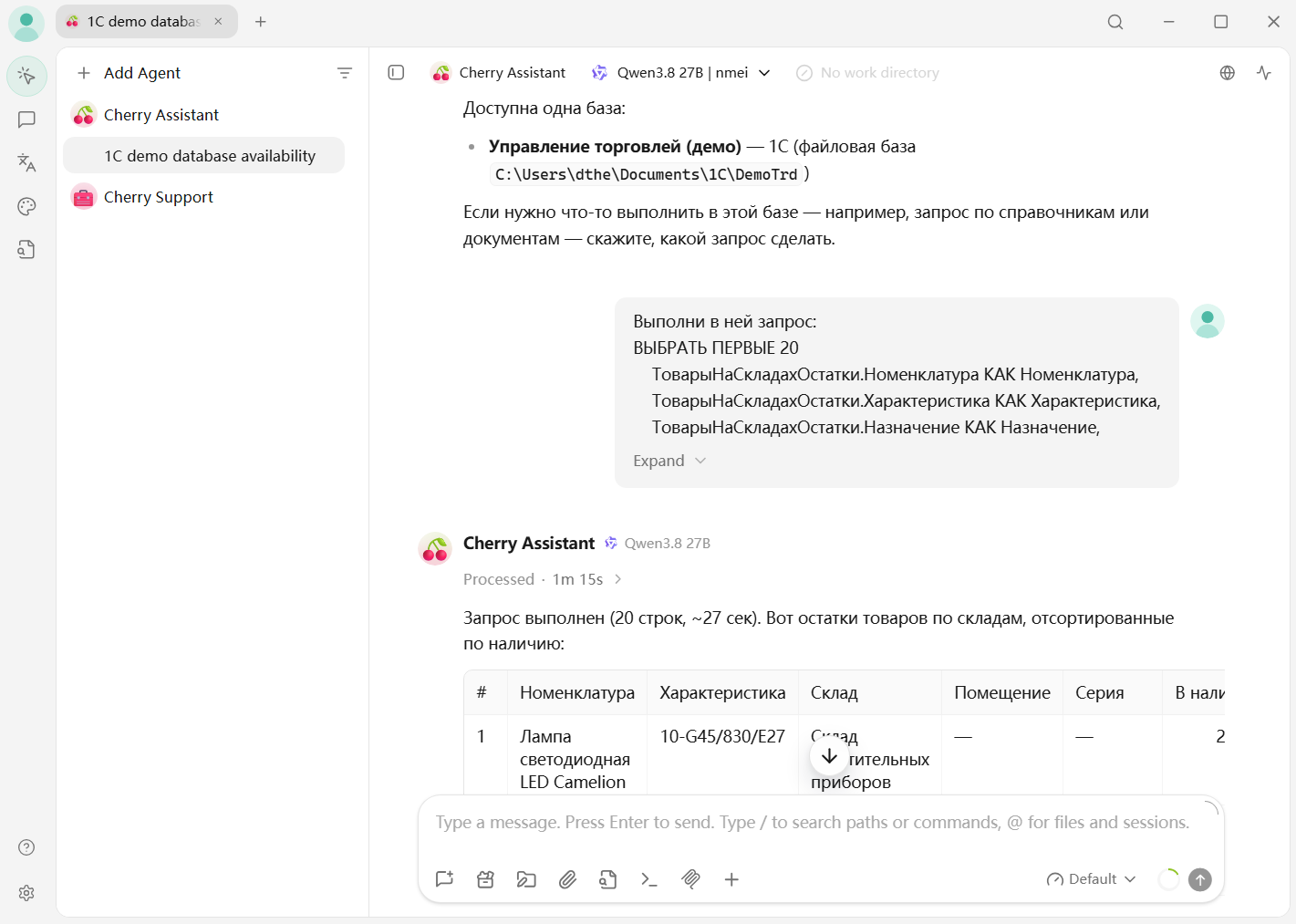1296x924 pixels.
Task: Open the filter icon next to Add Agent
Action: click(345, 73)
